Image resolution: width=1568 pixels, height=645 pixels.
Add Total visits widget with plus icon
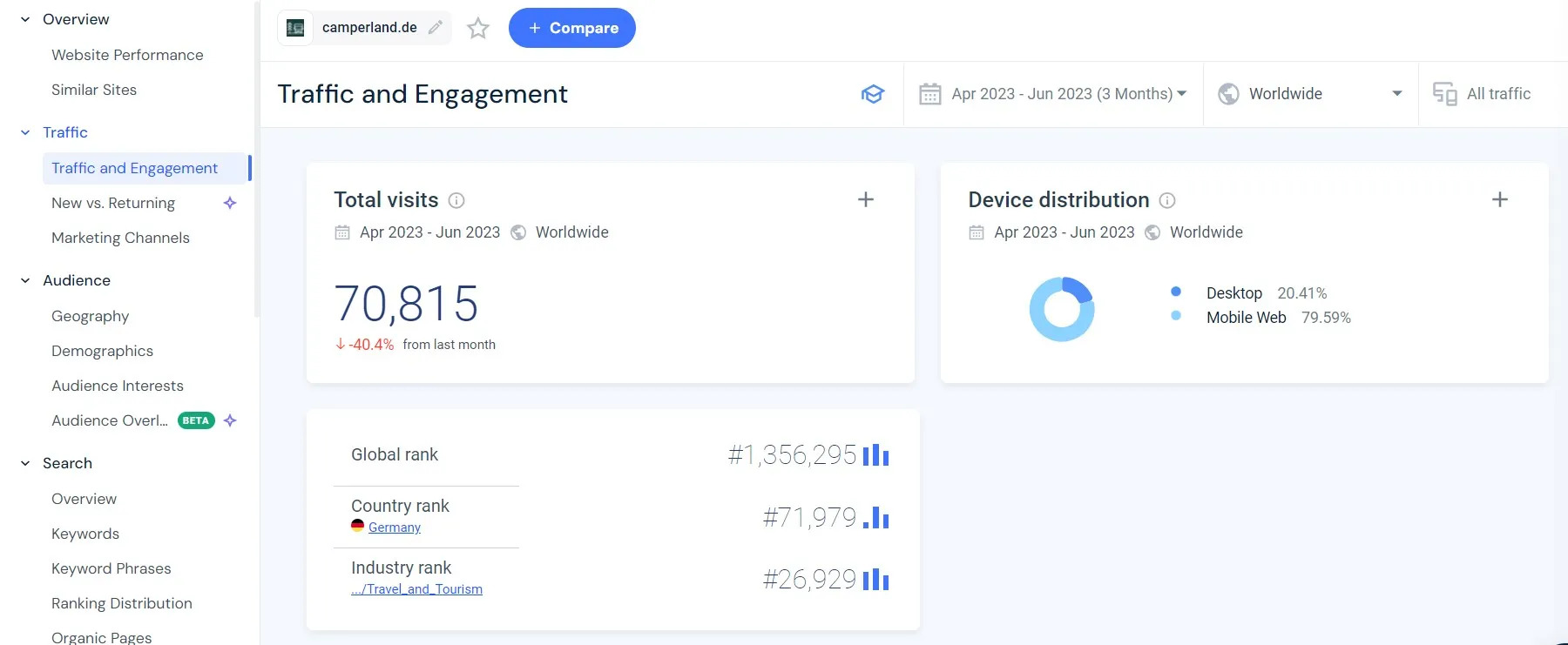[865, 199]
